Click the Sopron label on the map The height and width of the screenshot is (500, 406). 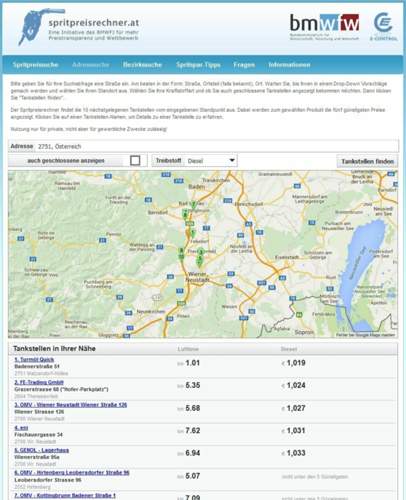[x=304, y=332]
